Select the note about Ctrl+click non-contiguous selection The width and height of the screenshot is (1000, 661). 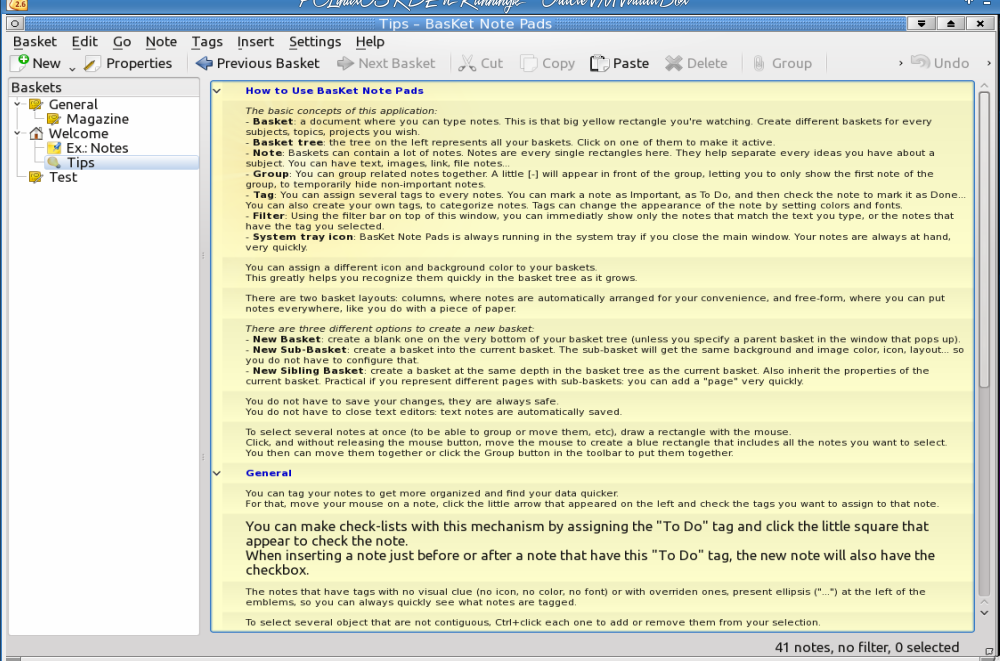[x=598, y=622]
